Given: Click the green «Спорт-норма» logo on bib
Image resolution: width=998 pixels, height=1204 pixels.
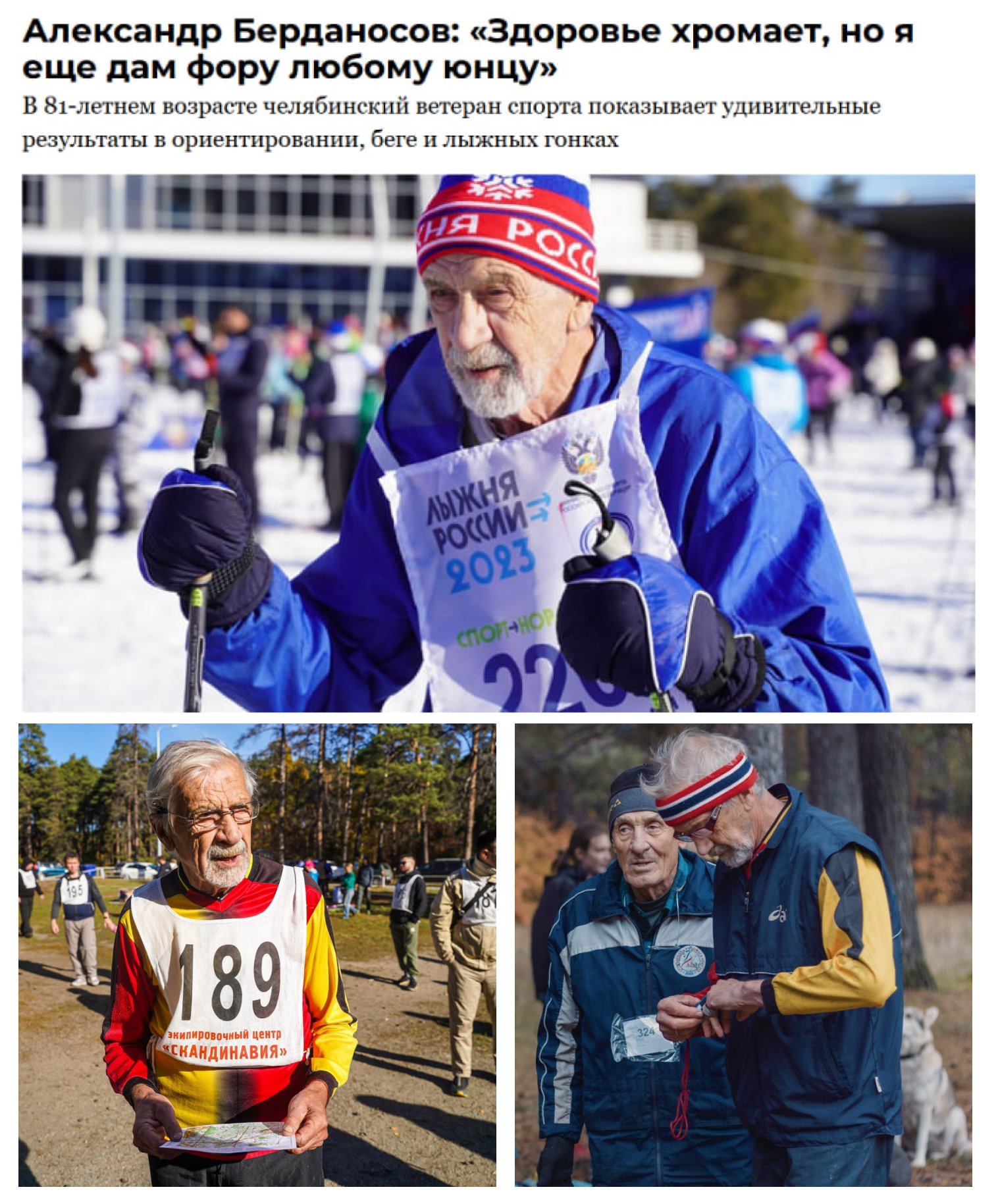Looking at the screenshot, I should (505, 629).
